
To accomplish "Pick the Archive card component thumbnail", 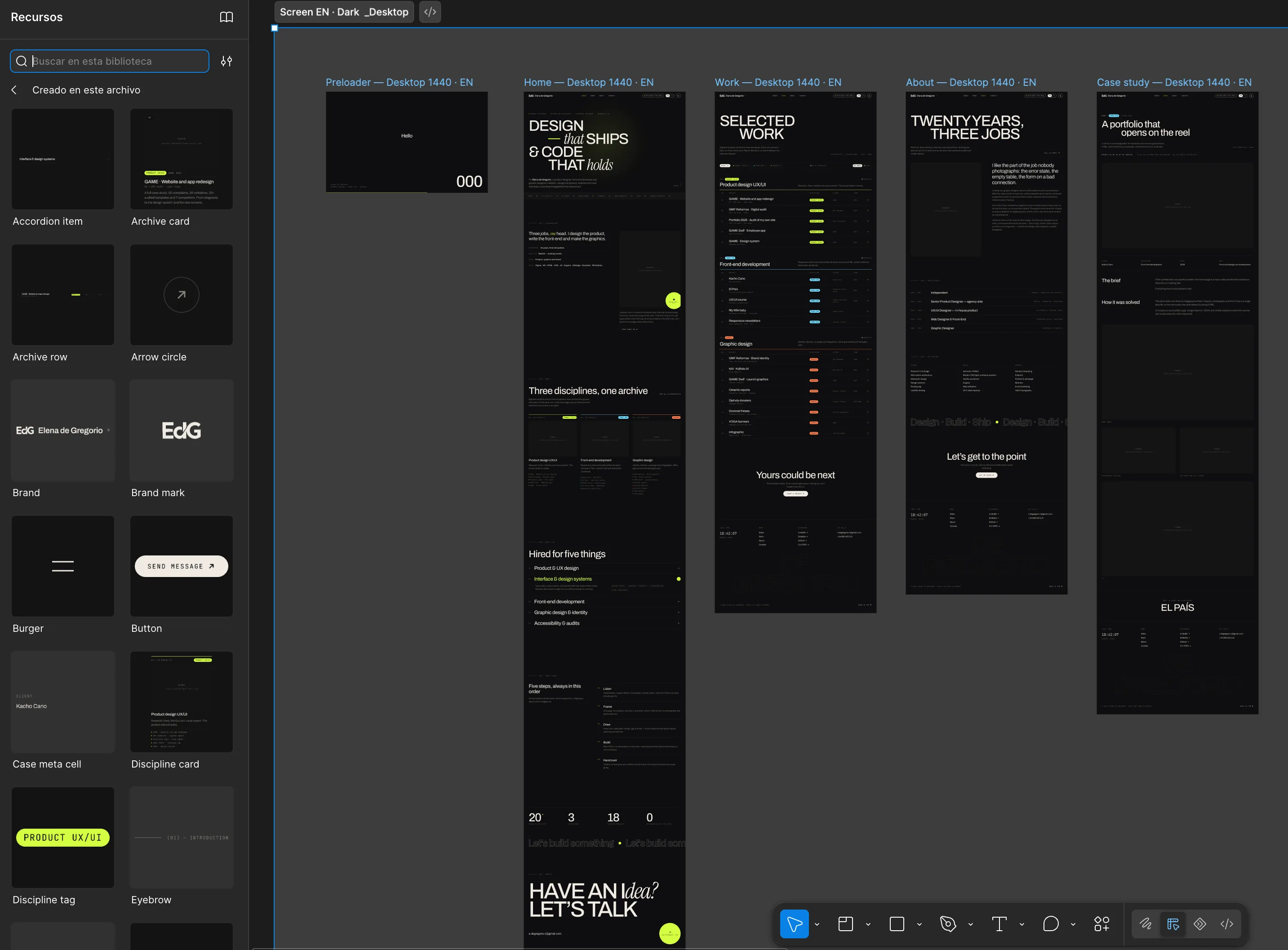I will click(x=182, y=159).
